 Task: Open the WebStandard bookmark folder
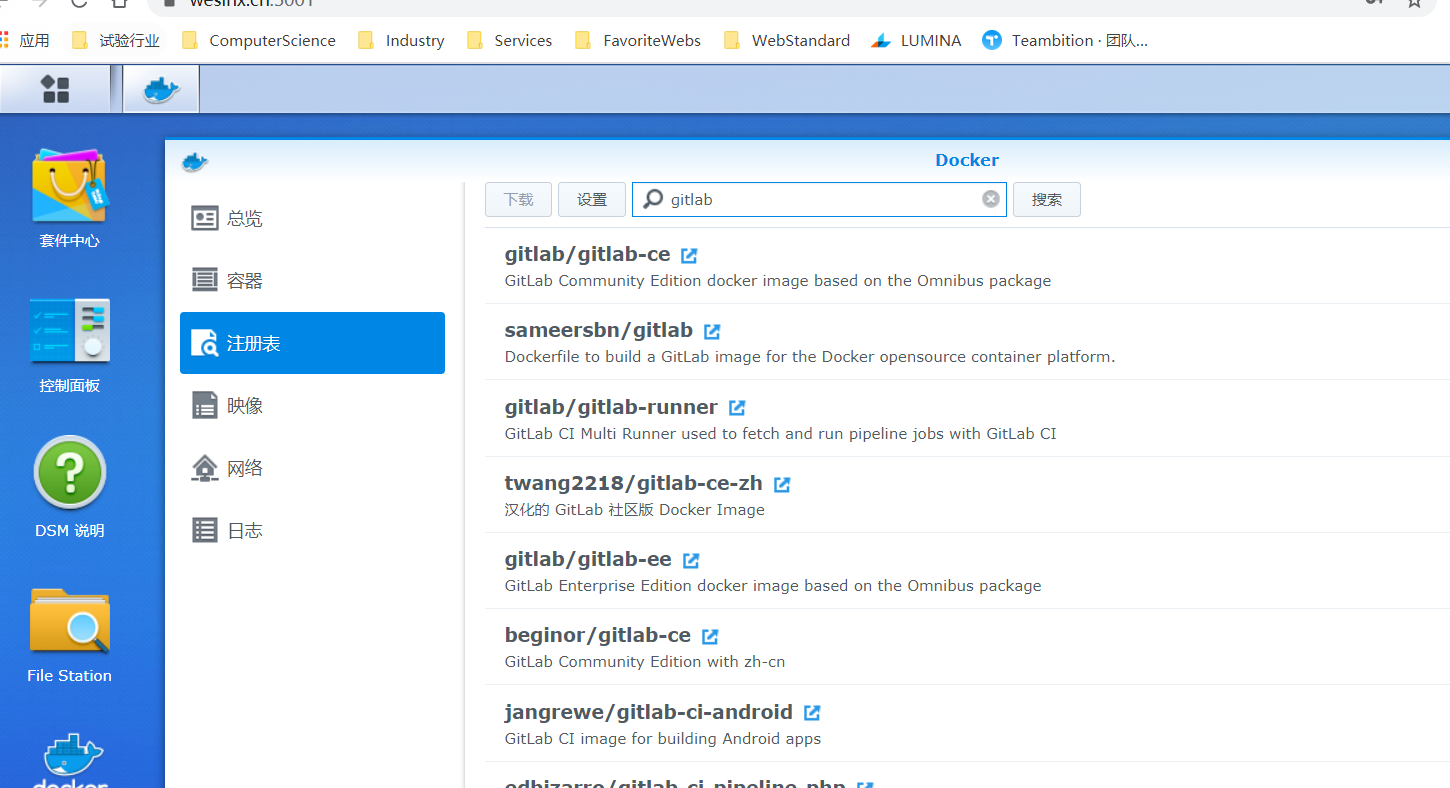[787, 41]
